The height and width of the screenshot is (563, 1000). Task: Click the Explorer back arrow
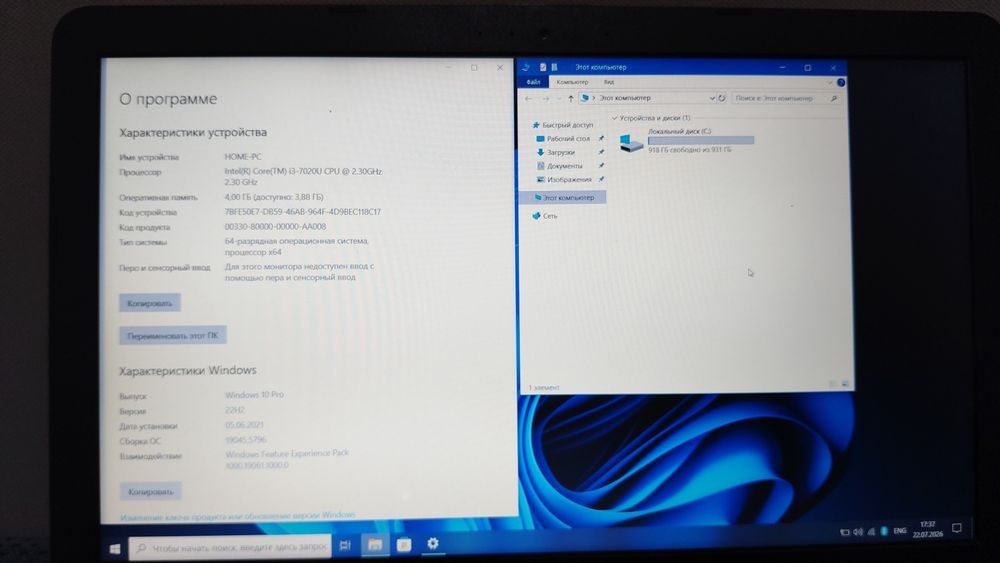point(528,99)
